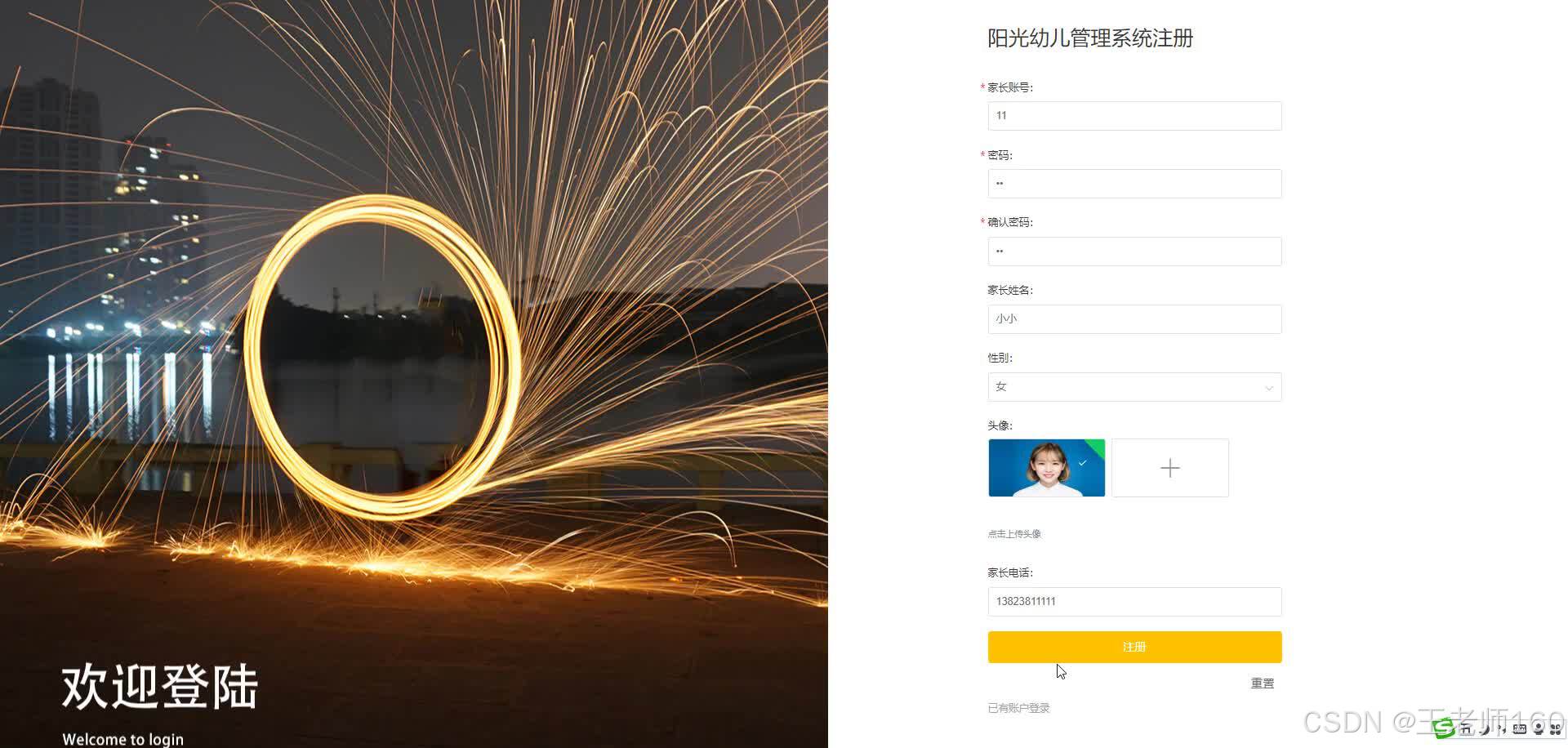Toggle the Sogou moon night-mode icon

(1486, 729)
